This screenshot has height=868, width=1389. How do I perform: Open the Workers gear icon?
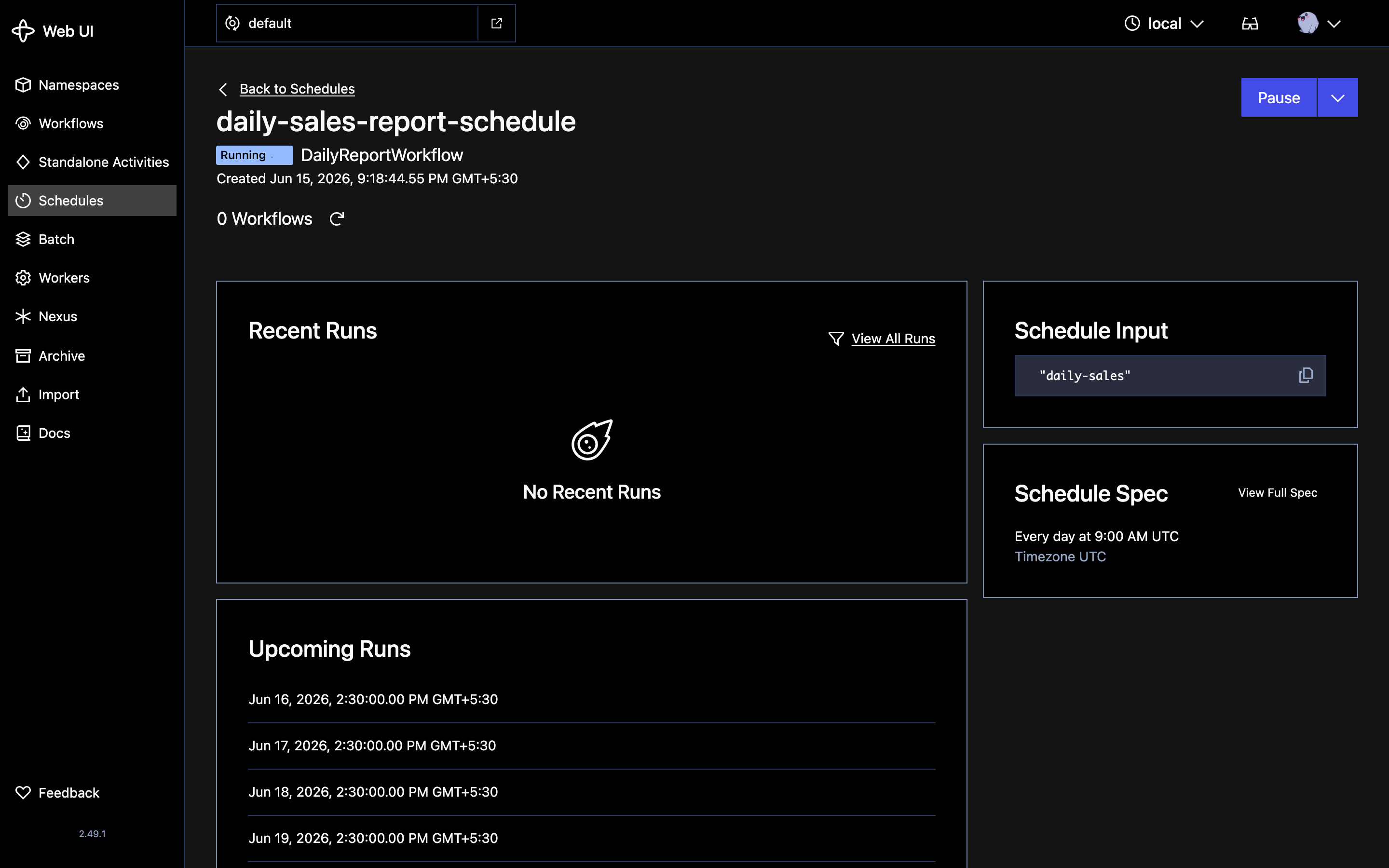23,278
